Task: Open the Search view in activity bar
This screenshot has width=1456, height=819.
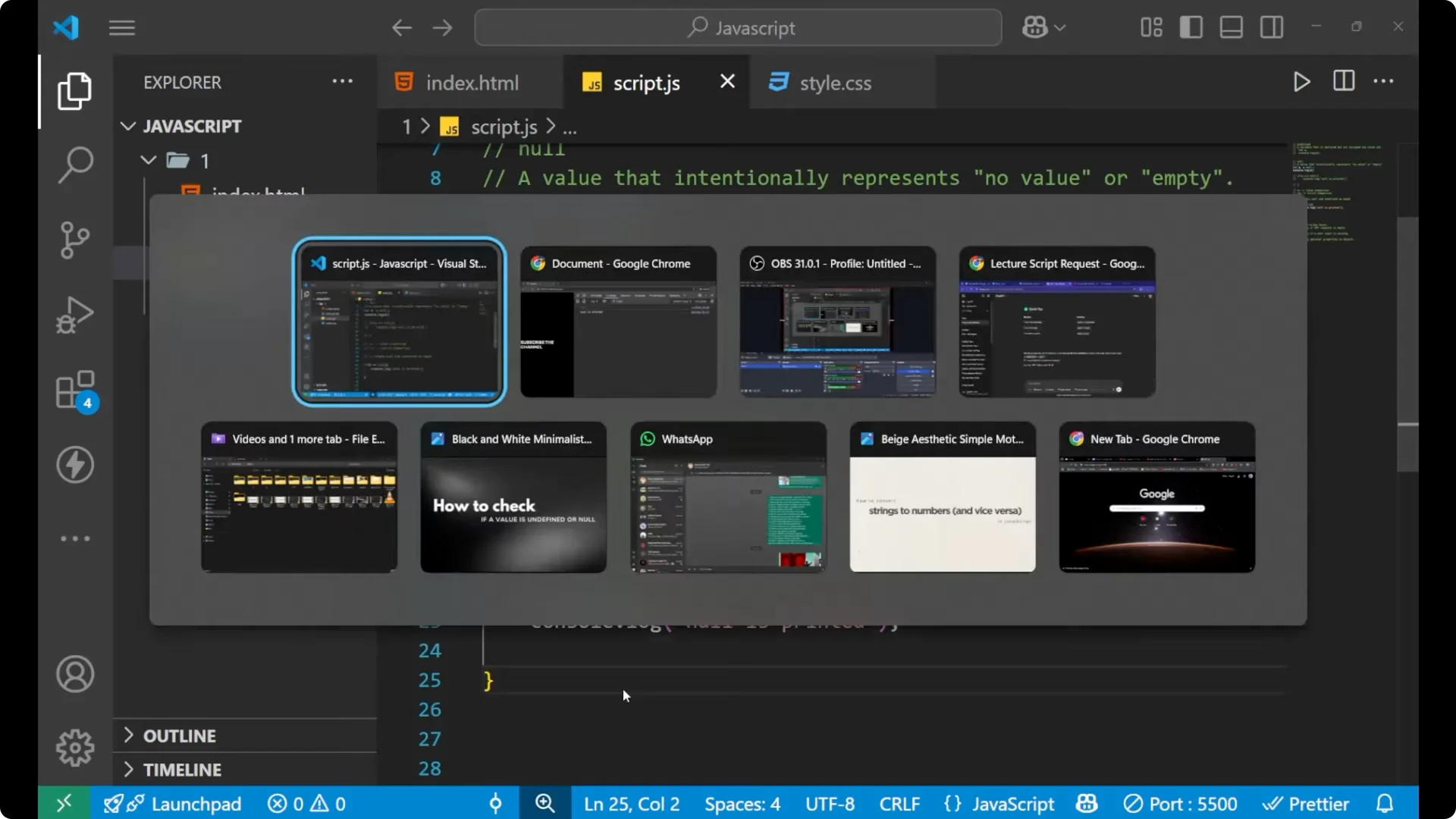Action: click(75, 165)
